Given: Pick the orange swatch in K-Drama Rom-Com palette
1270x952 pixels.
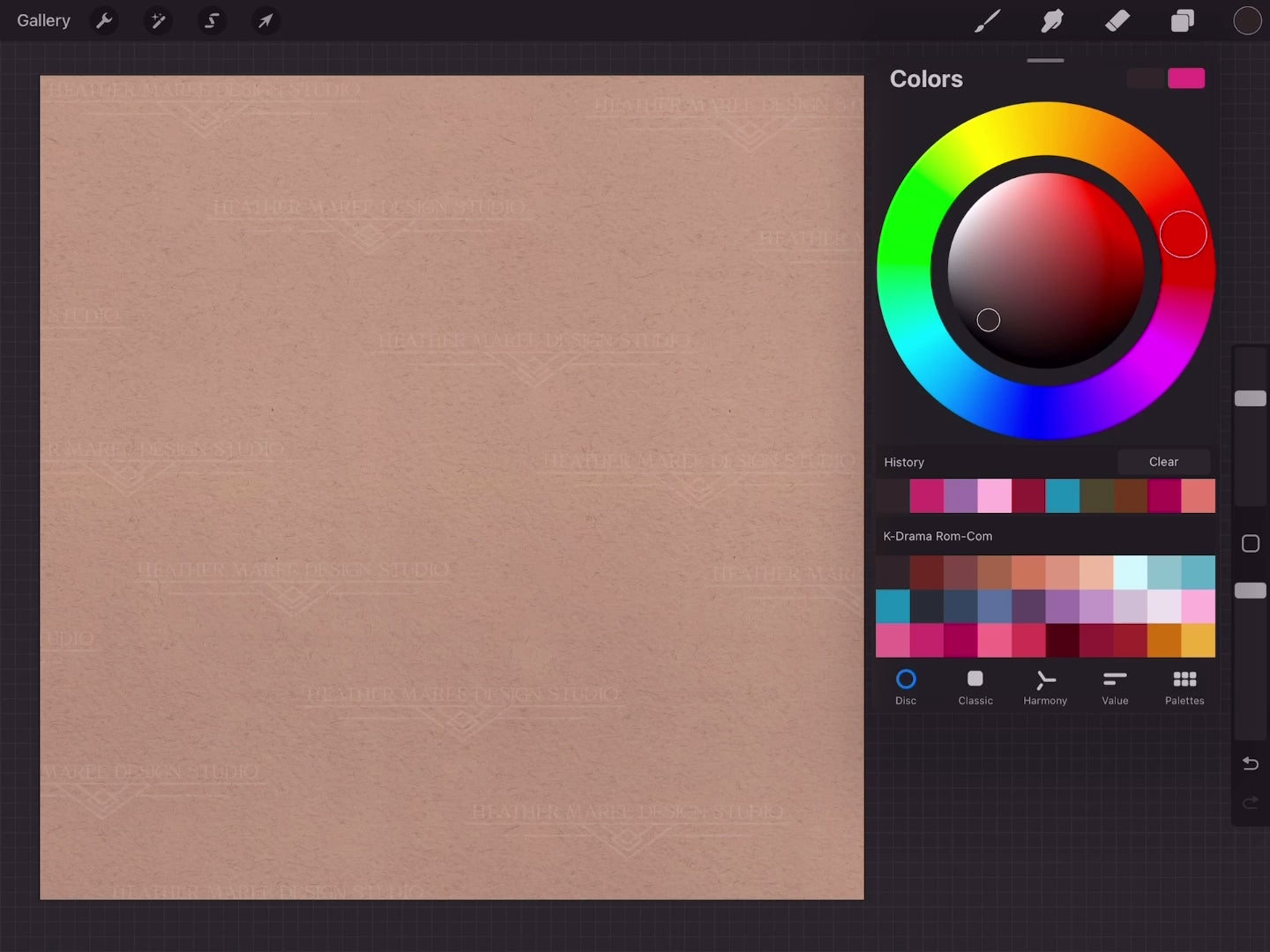Looking at the screenshot, I should coord(1164,641).
